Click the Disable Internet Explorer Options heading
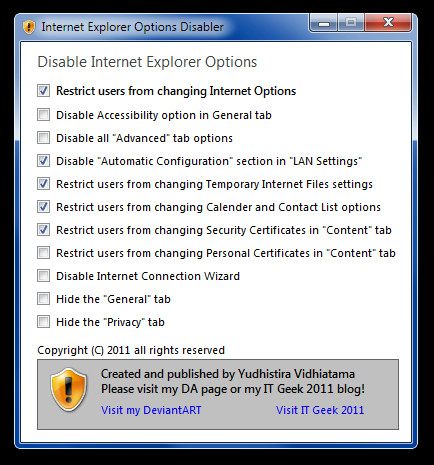This screenshot has width=434, height=465. (x=147, y=62)
